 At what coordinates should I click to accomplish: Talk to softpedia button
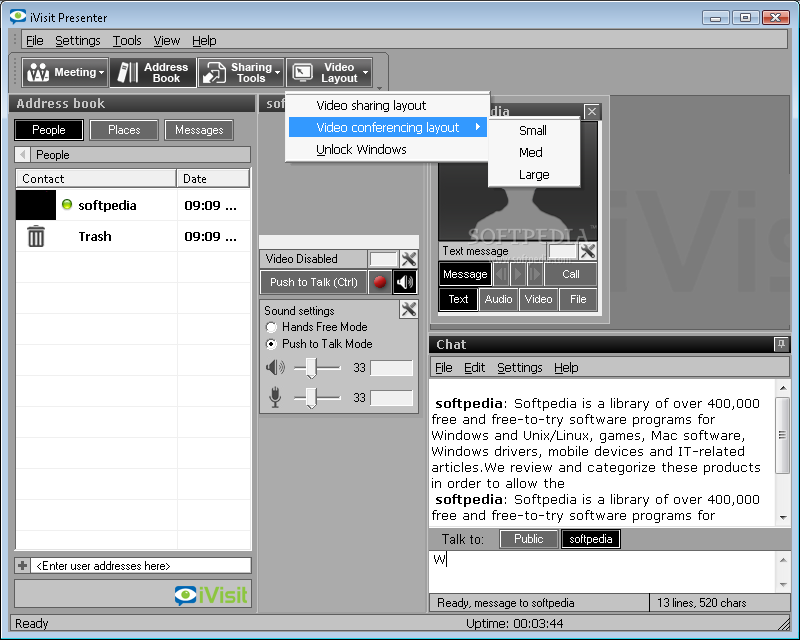(x=591, y=539)
